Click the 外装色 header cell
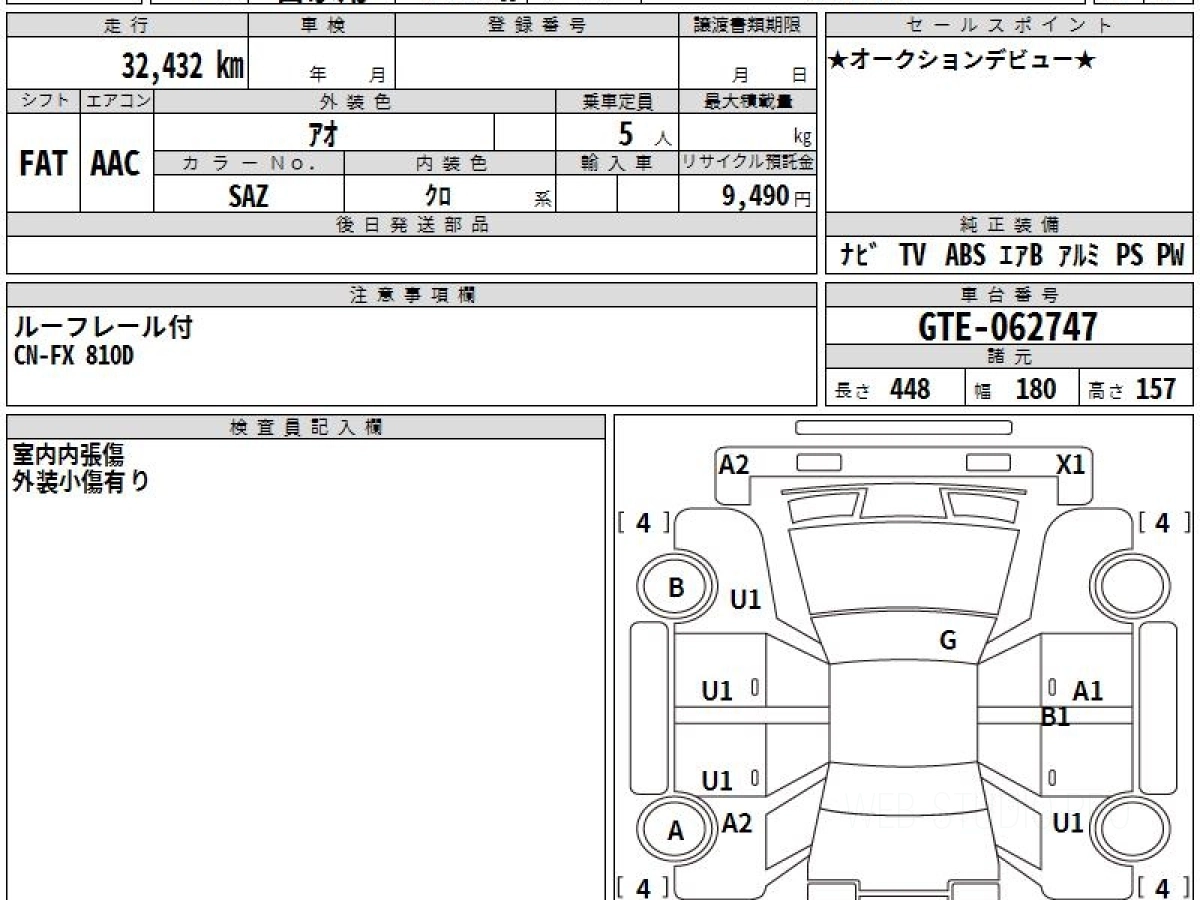 [x=355, y=101]
